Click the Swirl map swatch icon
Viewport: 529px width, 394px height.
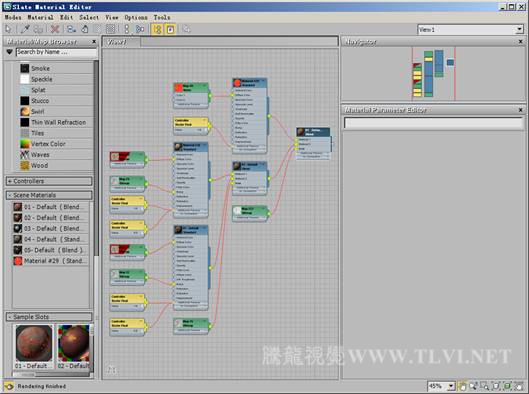coord(25,112)
